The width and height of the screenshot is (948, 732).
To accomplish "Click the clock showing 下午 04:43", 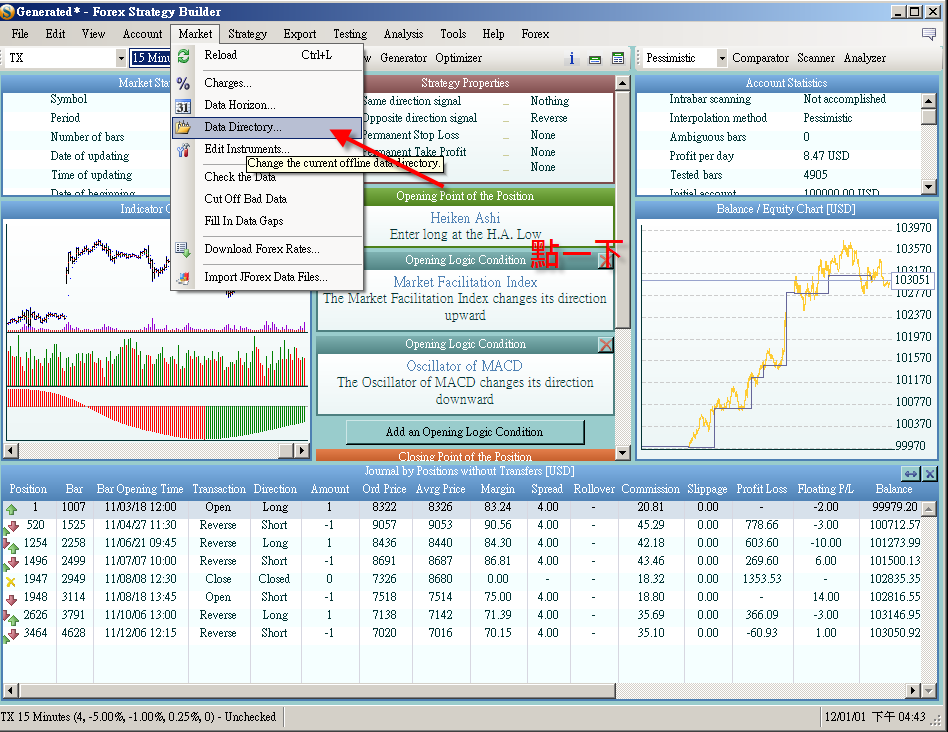I will click(898, 717).
